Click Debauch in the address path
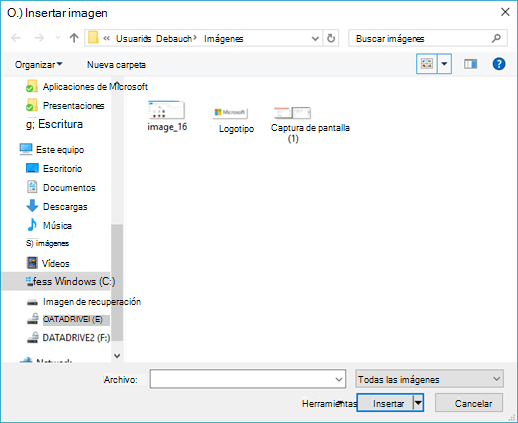 click(174, 39)
